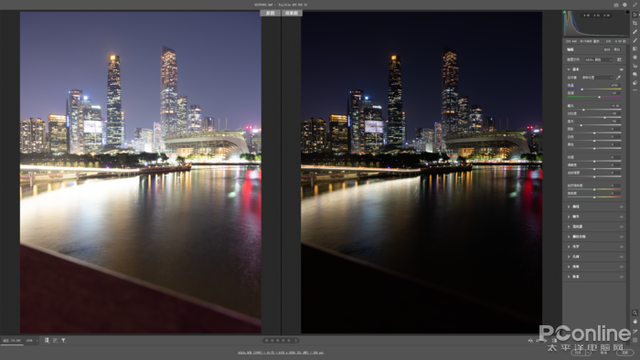The height and width of the screenshot is (360, 640).
Task: Toggle visibility eye of the Optics panel
Action: point(621,247)
